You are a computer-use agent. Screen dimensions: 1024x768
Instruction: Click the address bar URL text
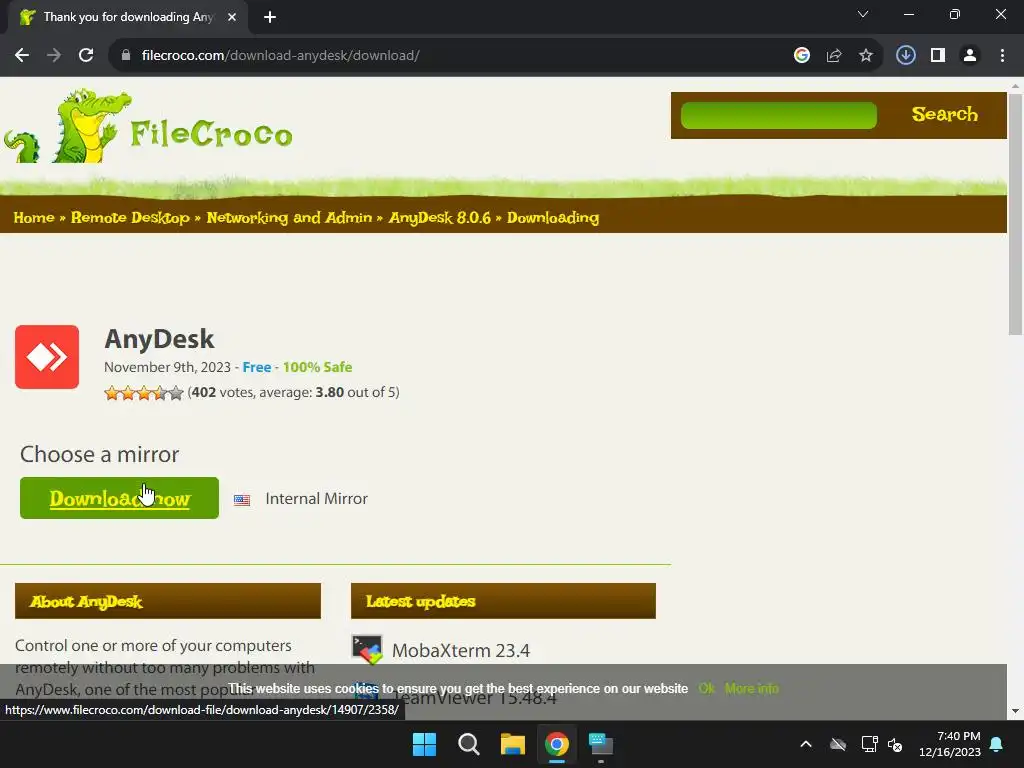[280, 56]
